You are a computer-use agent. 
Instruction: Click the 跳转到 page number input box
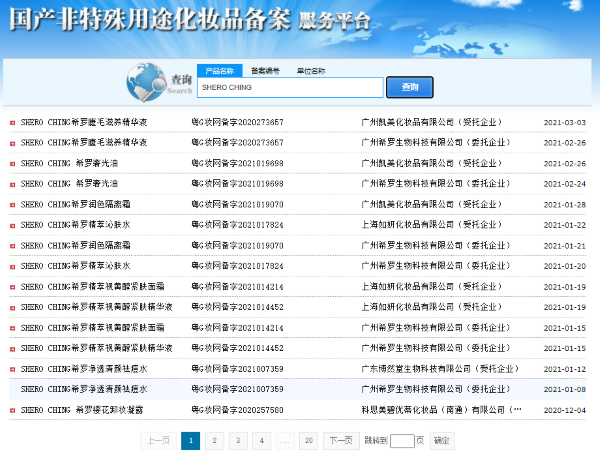401,440
